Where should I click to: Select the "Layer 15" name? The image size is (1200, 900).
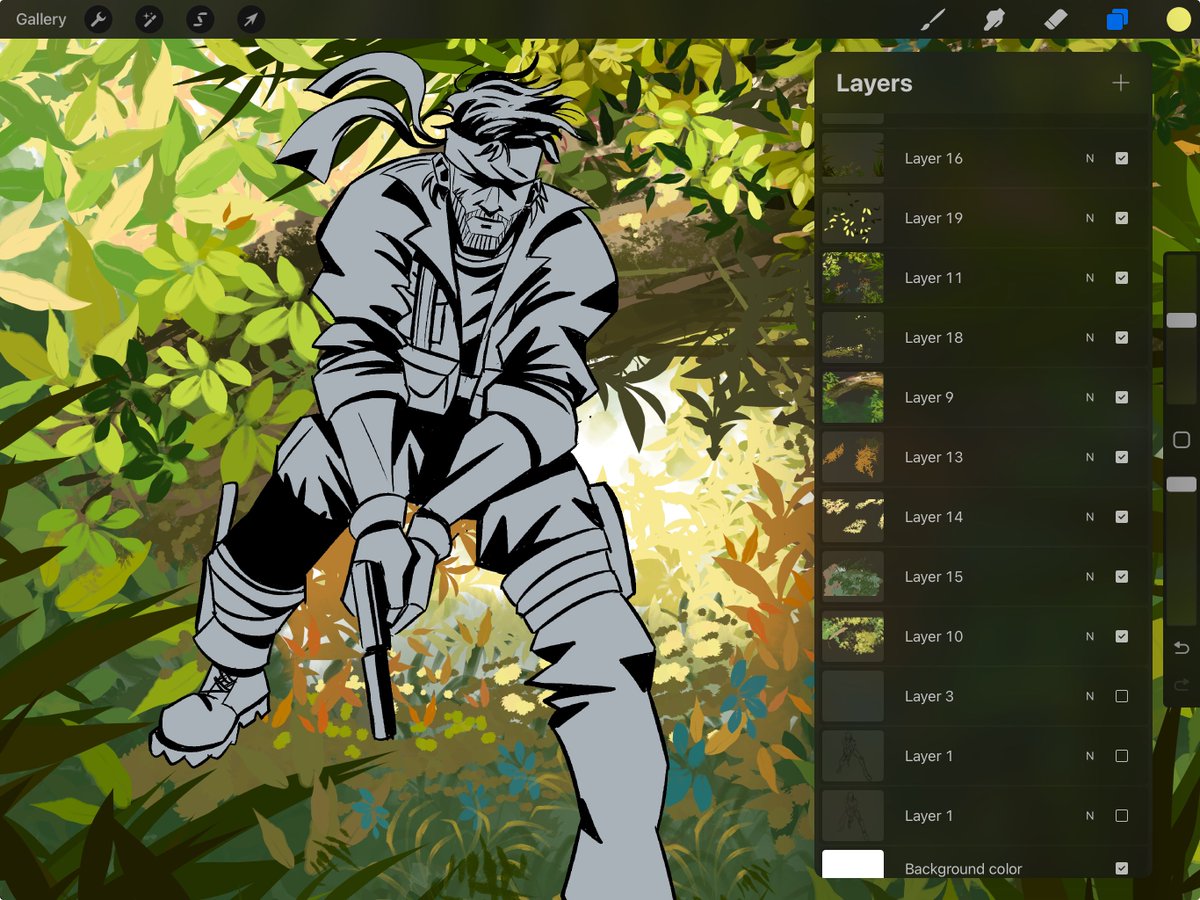click(934, 577)
